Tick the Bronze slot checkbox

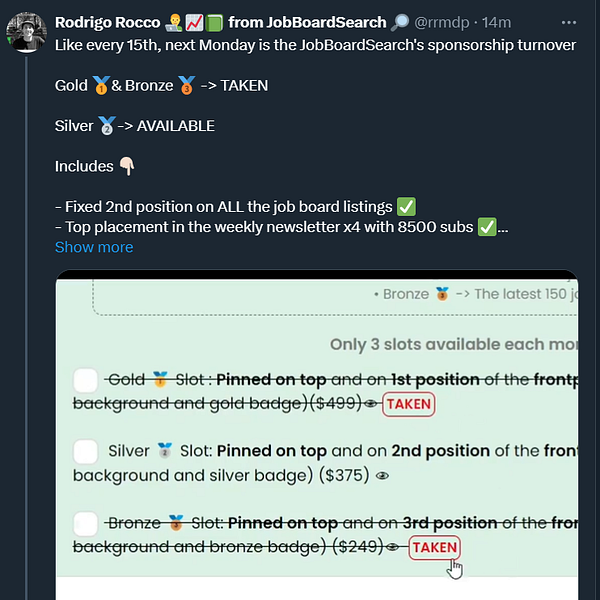tap(85, 523)
